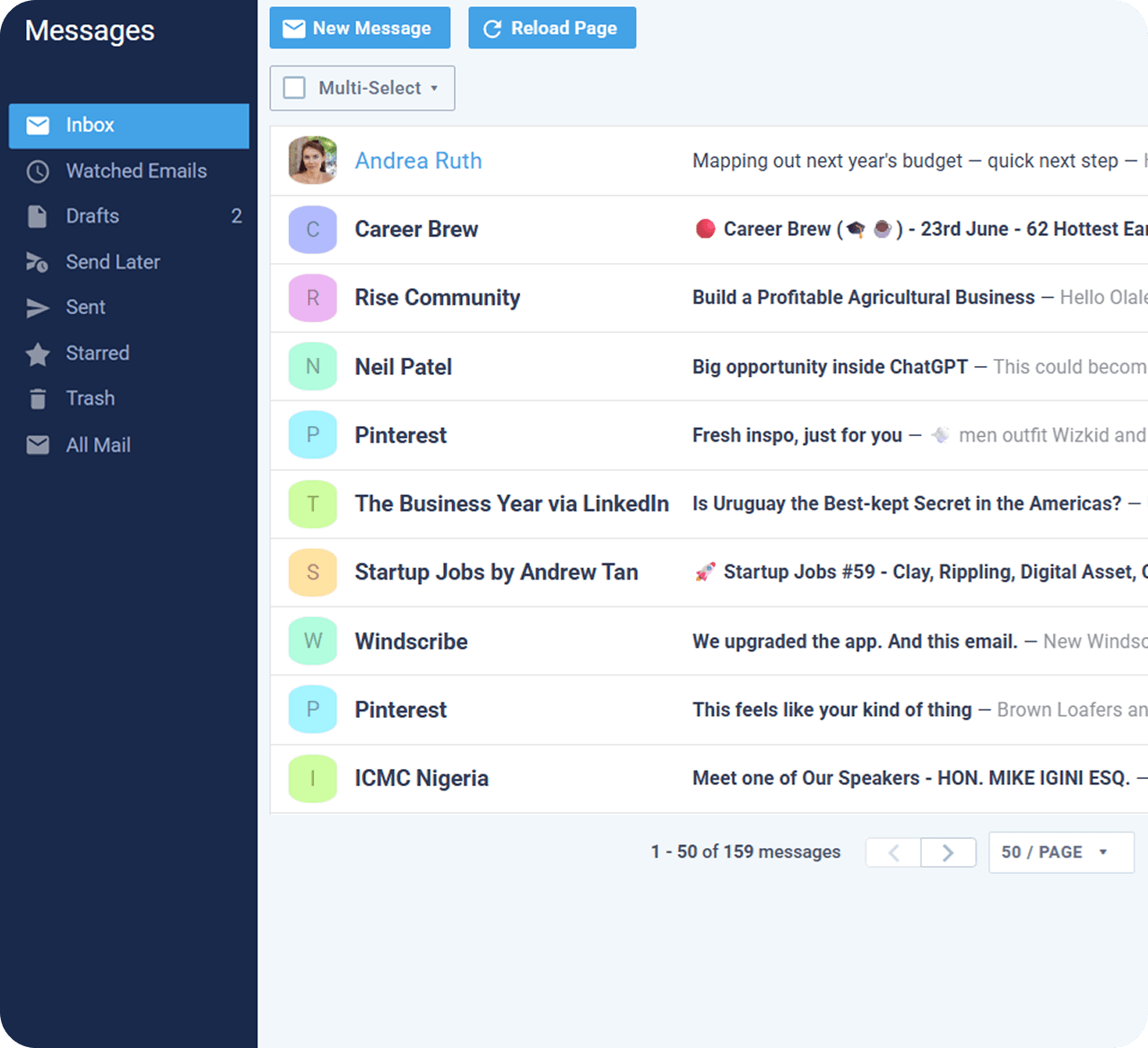This screenshot has width=1148, height=1048.
Task: Open 'Is Uruguay the Best-kept Secret' subject
Action: click(x=907, y=504)
